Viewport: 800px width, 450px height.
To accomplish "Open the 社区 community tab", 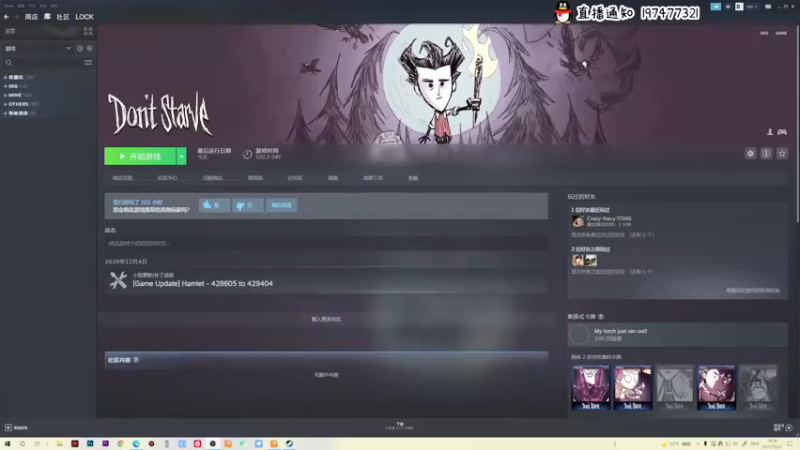I will 63,17.
